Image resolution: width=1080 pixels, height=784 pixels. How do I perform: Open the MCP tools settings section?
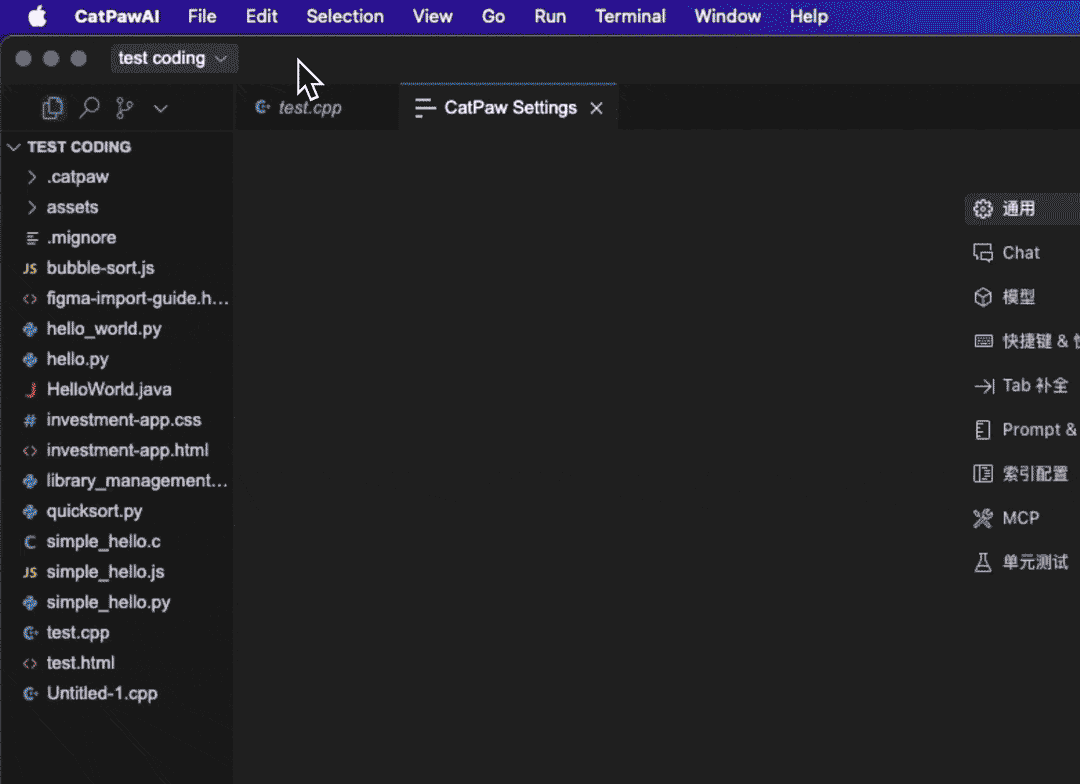pyautogui.click(x=1020, y=518)
